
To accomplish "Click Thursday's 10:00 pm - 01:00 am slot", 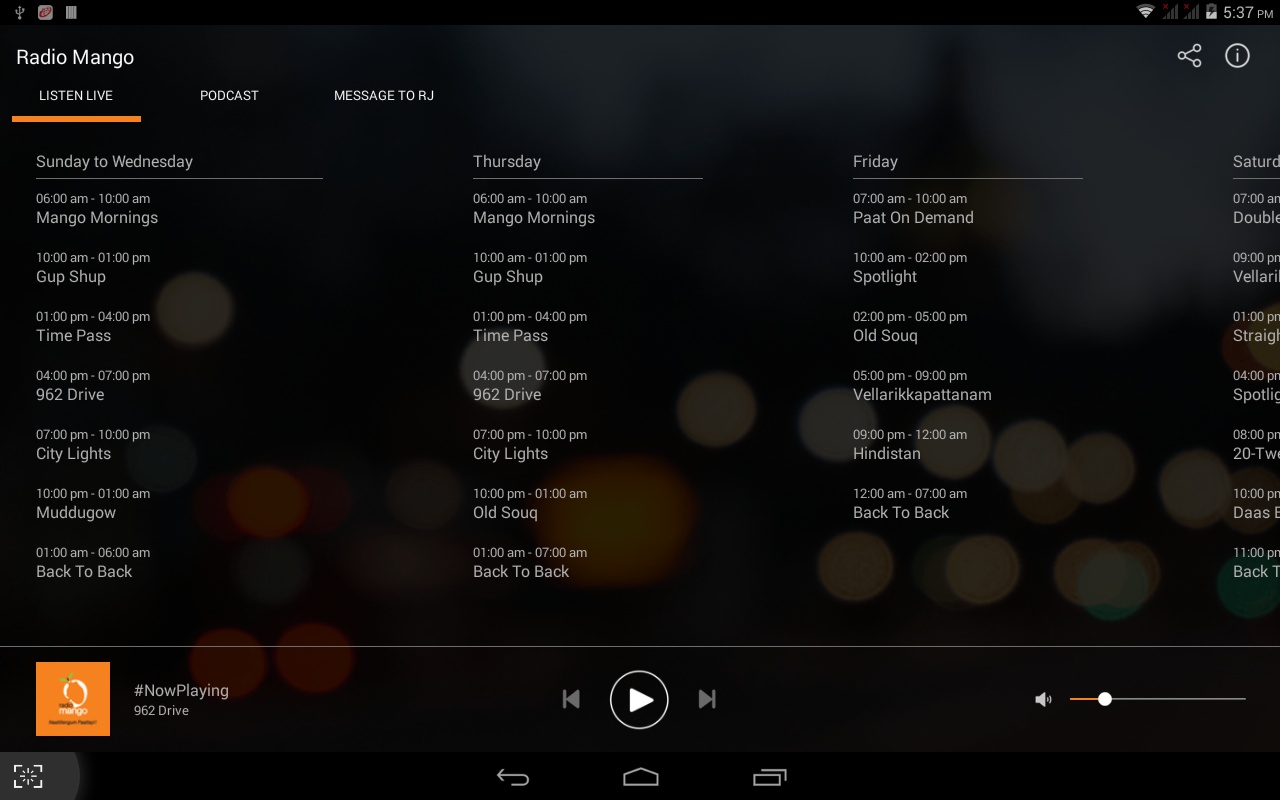I will 530,493.
